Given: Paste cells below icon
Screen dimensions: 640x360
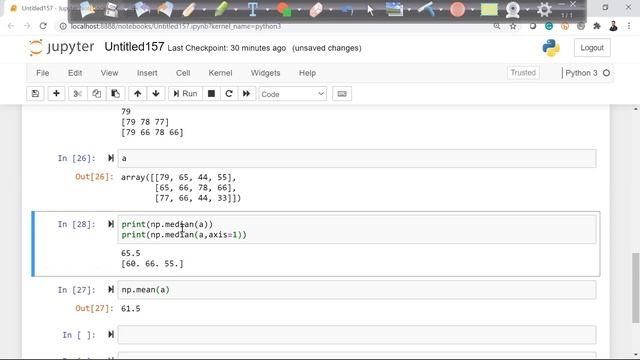Looking at the screenshot, I should click(116, 94).
